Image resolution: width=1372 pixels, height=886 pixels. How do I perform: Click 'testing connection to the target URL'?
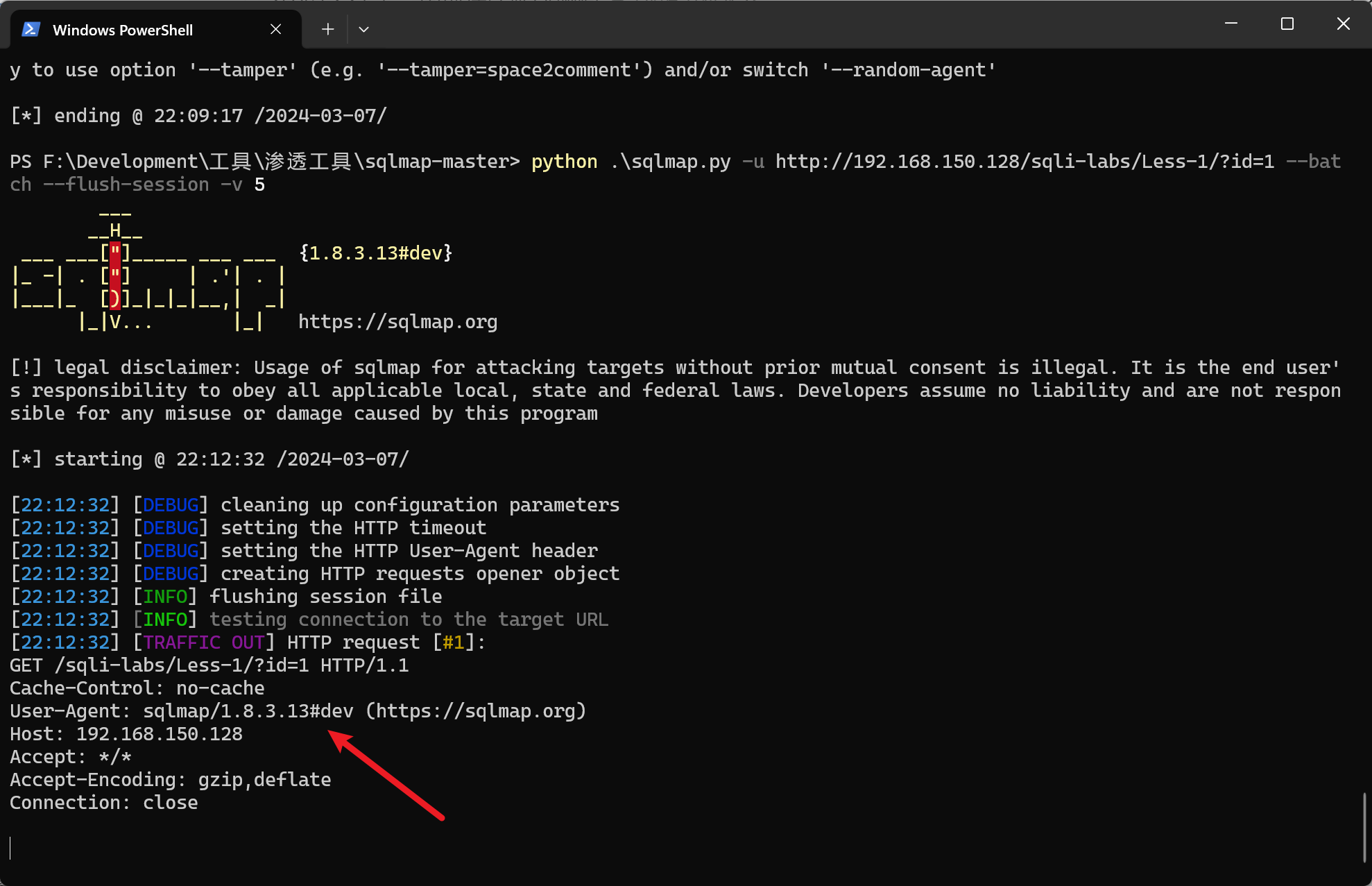pyautogui.click(x=409, y=620)
